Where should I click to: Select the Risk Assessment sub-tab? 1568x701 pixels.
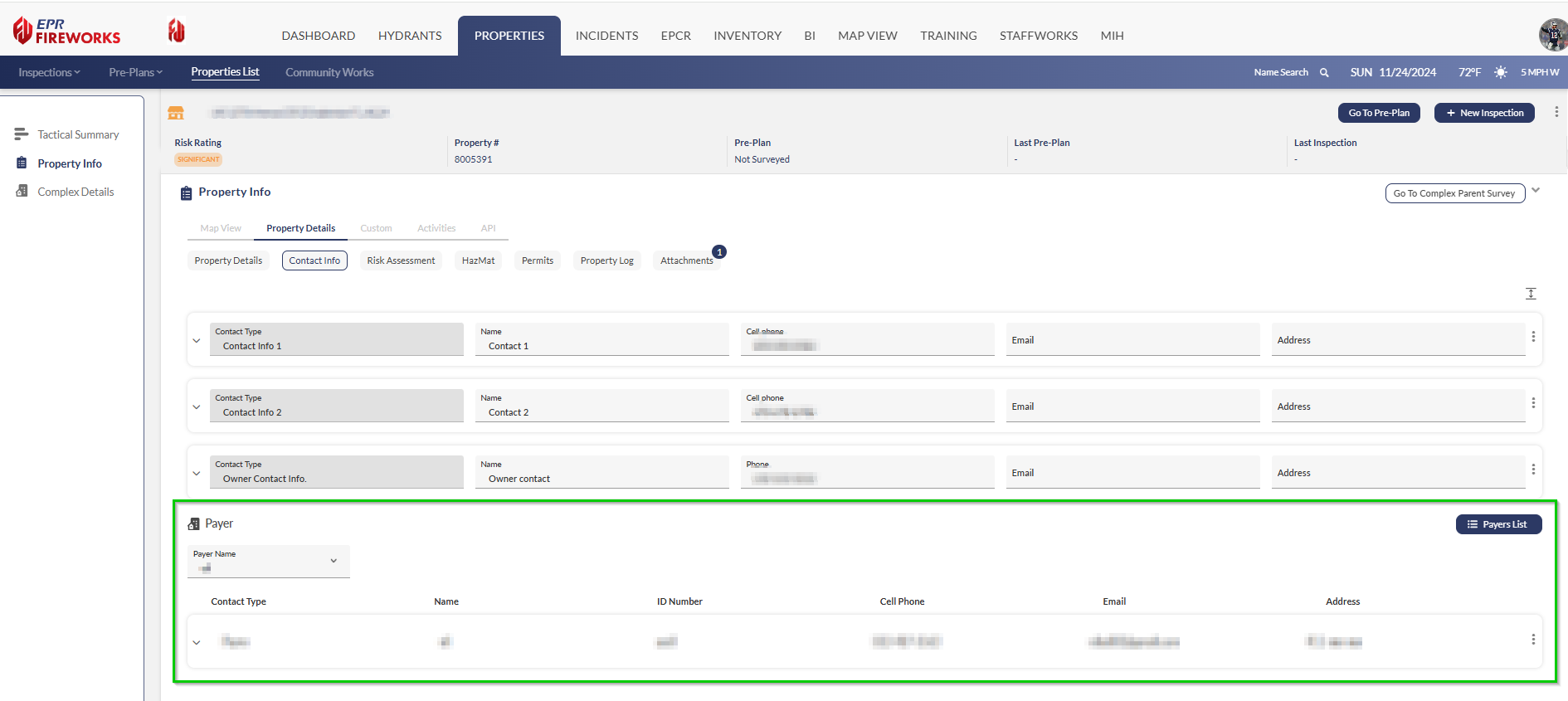[401, 260]
